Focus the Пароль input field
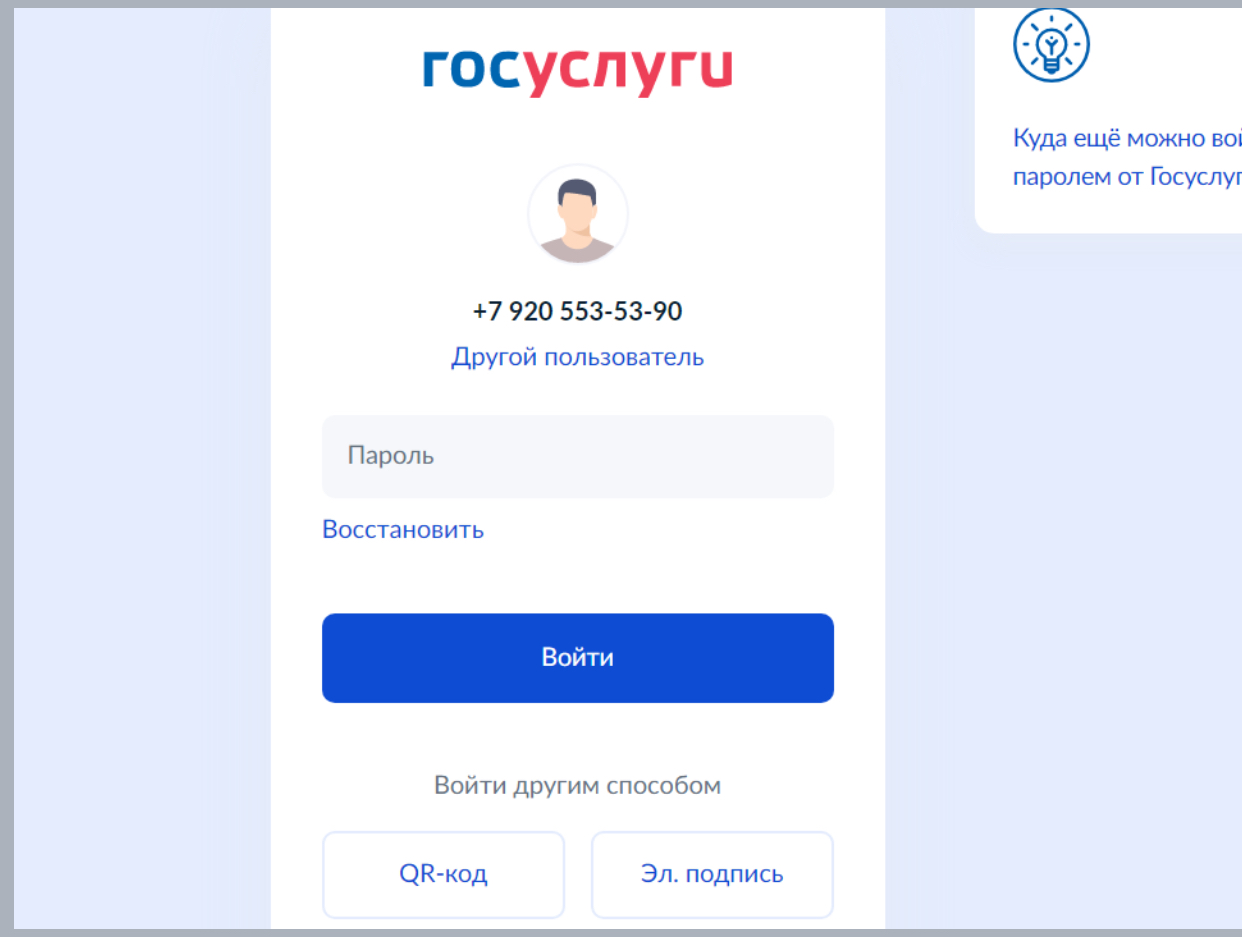 [x=578, y=456]
